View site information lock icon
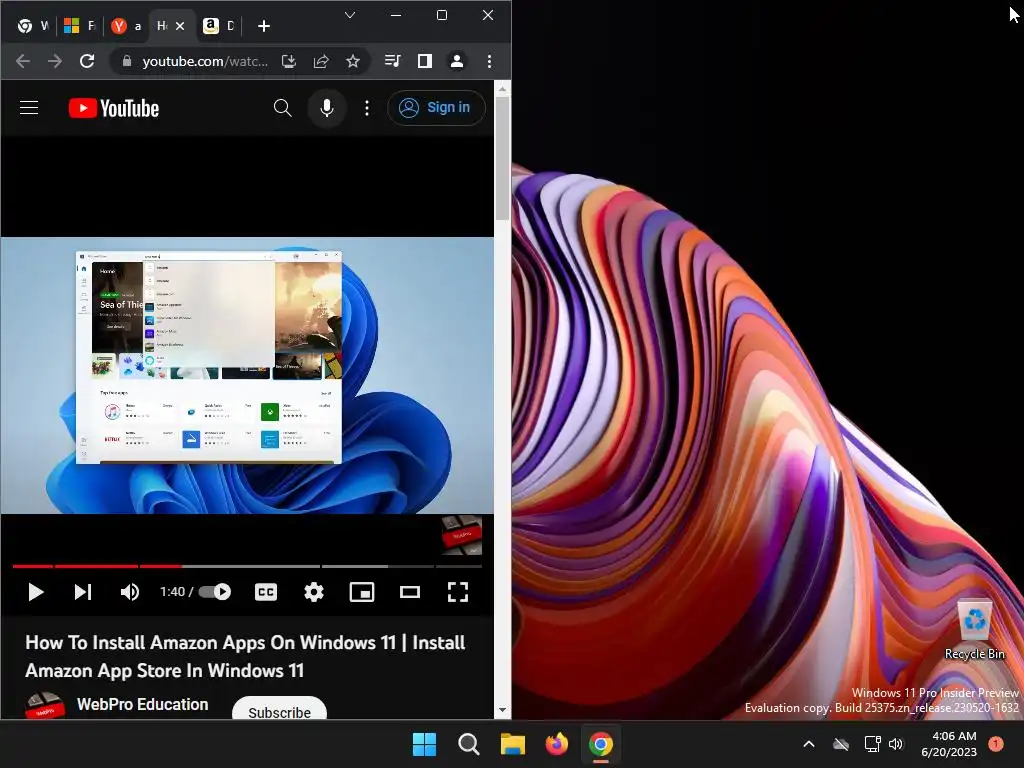 [127, 61]
